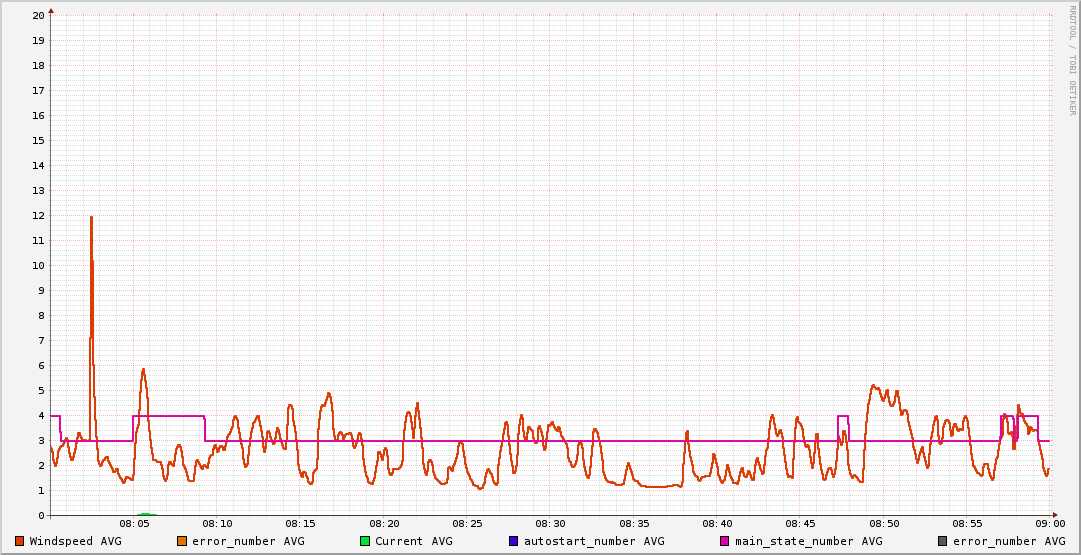This screenshot has height=555, width=1081.
Task: Select the main_state_number AVG legend label
Action: pos(809,541)
